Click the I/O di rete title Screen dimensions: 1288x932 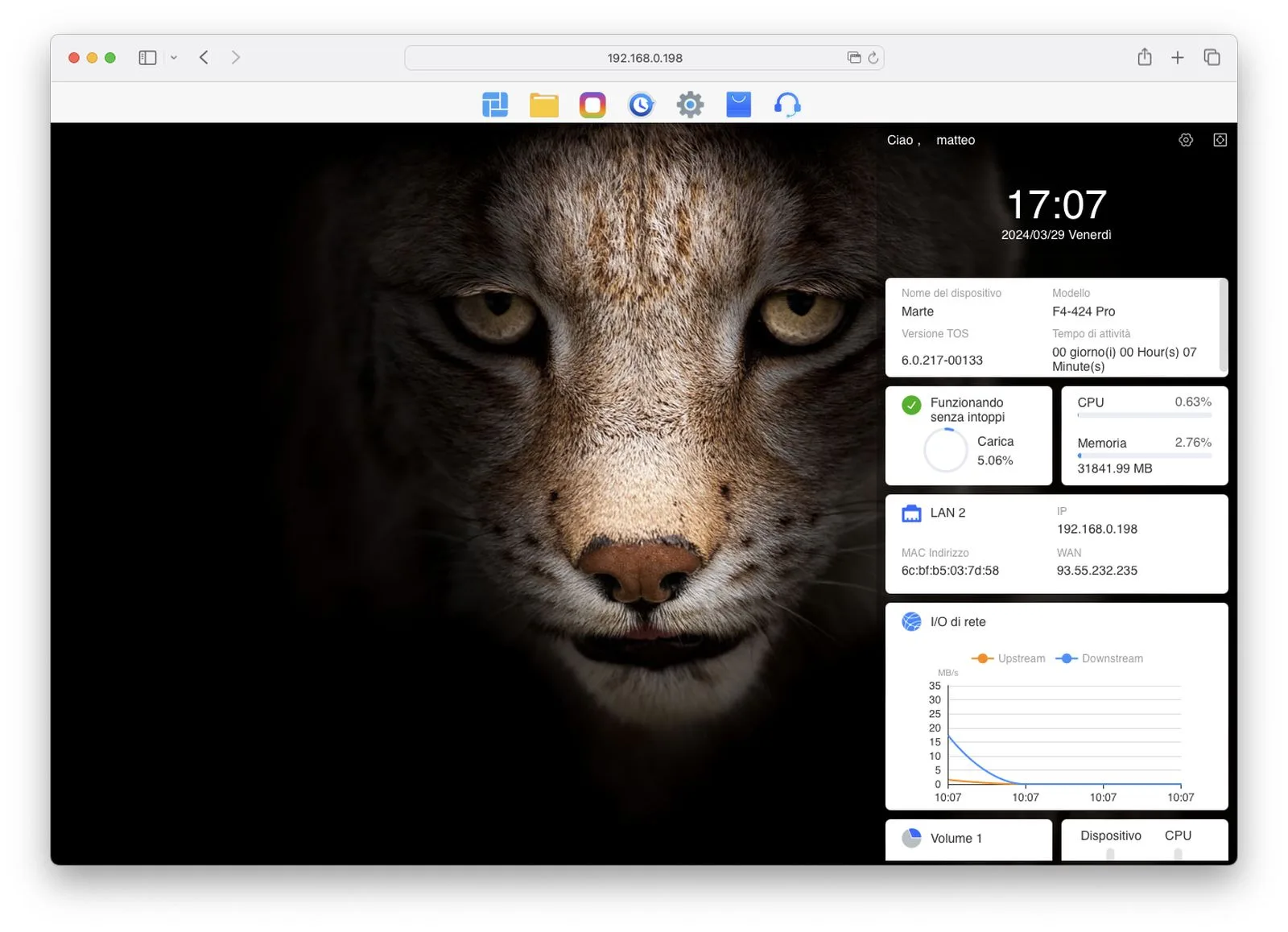click(958, 622)
